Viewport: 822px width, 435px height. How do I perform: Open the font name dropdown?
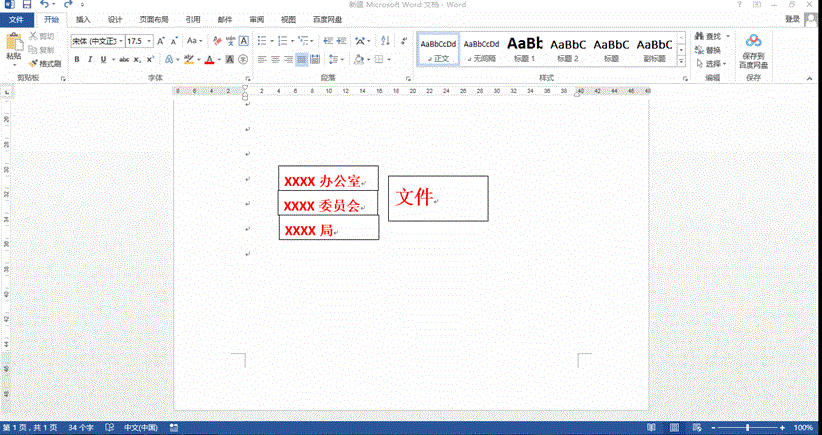118,41
